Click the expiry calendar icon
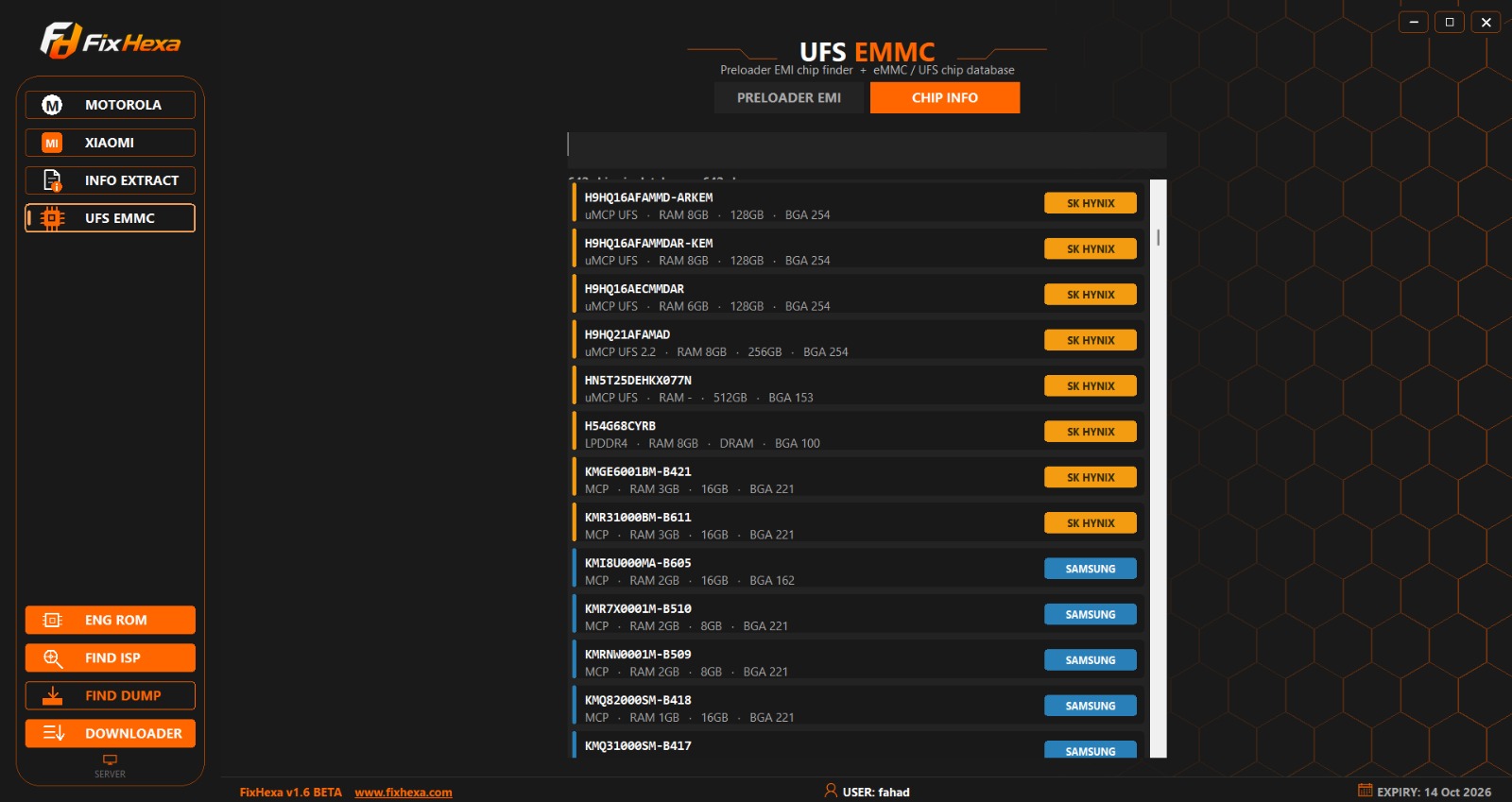Image resolution: width=1512 pixels, height=802 pixels. click(x=1365, y=790)
